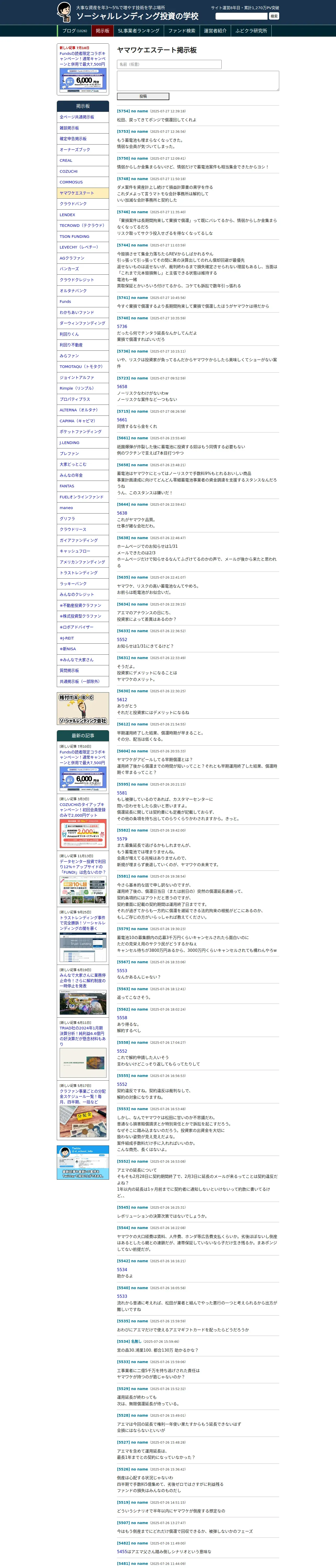Open the ALTERNA（オルタナ）board
336x1568 pixels.
83,410
